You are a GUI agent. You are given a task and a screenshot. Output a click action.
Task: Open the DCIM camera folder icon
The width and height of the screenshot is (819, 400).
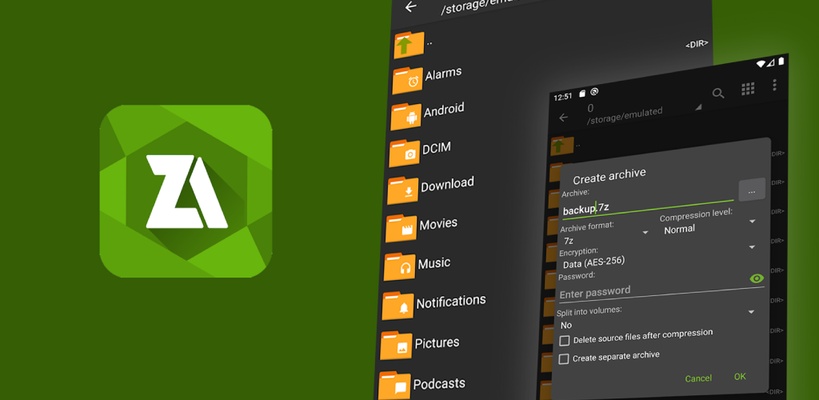tap(404, 153)
